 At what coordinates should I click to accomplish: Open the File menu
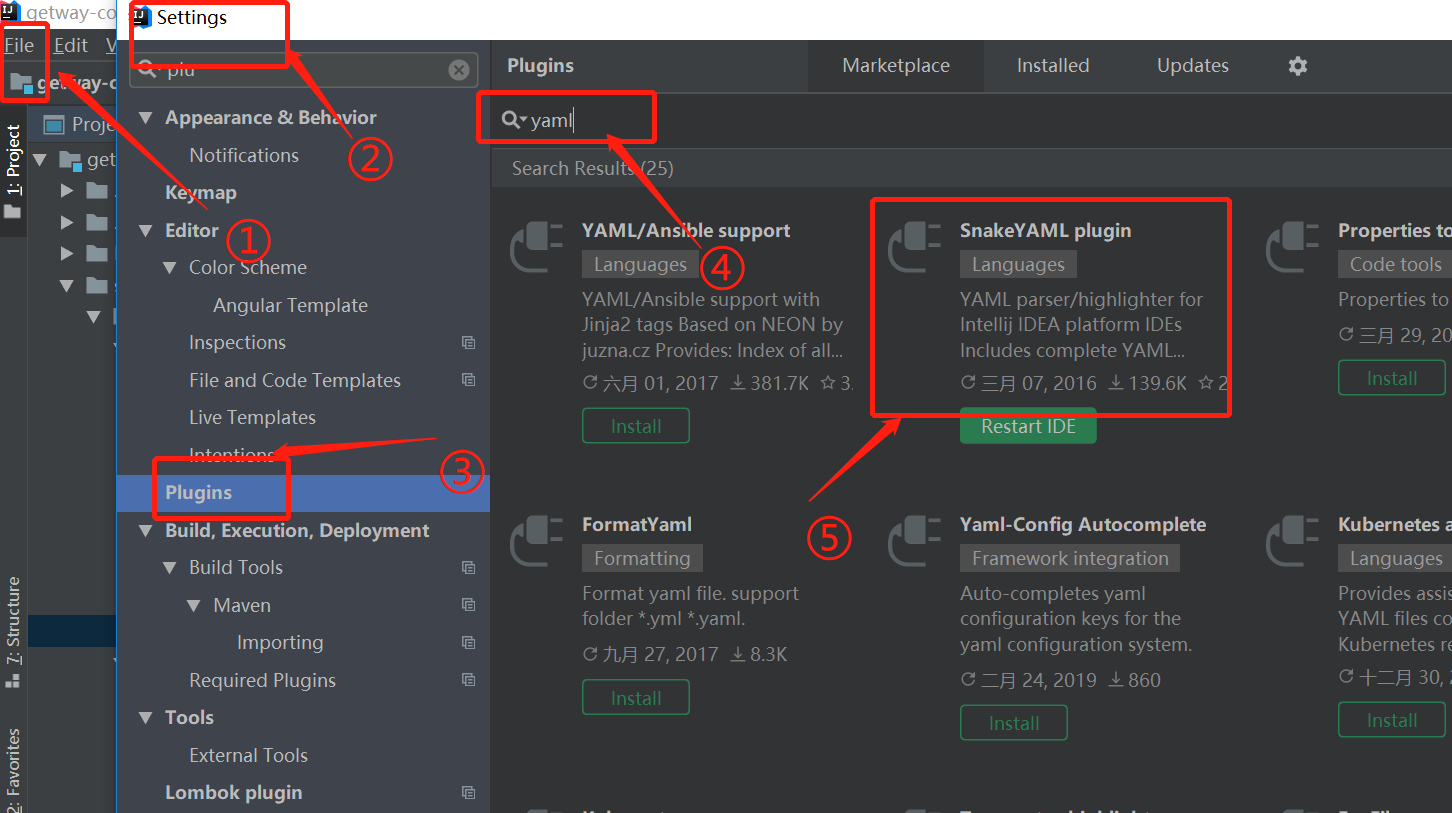[x=19, y=46]
